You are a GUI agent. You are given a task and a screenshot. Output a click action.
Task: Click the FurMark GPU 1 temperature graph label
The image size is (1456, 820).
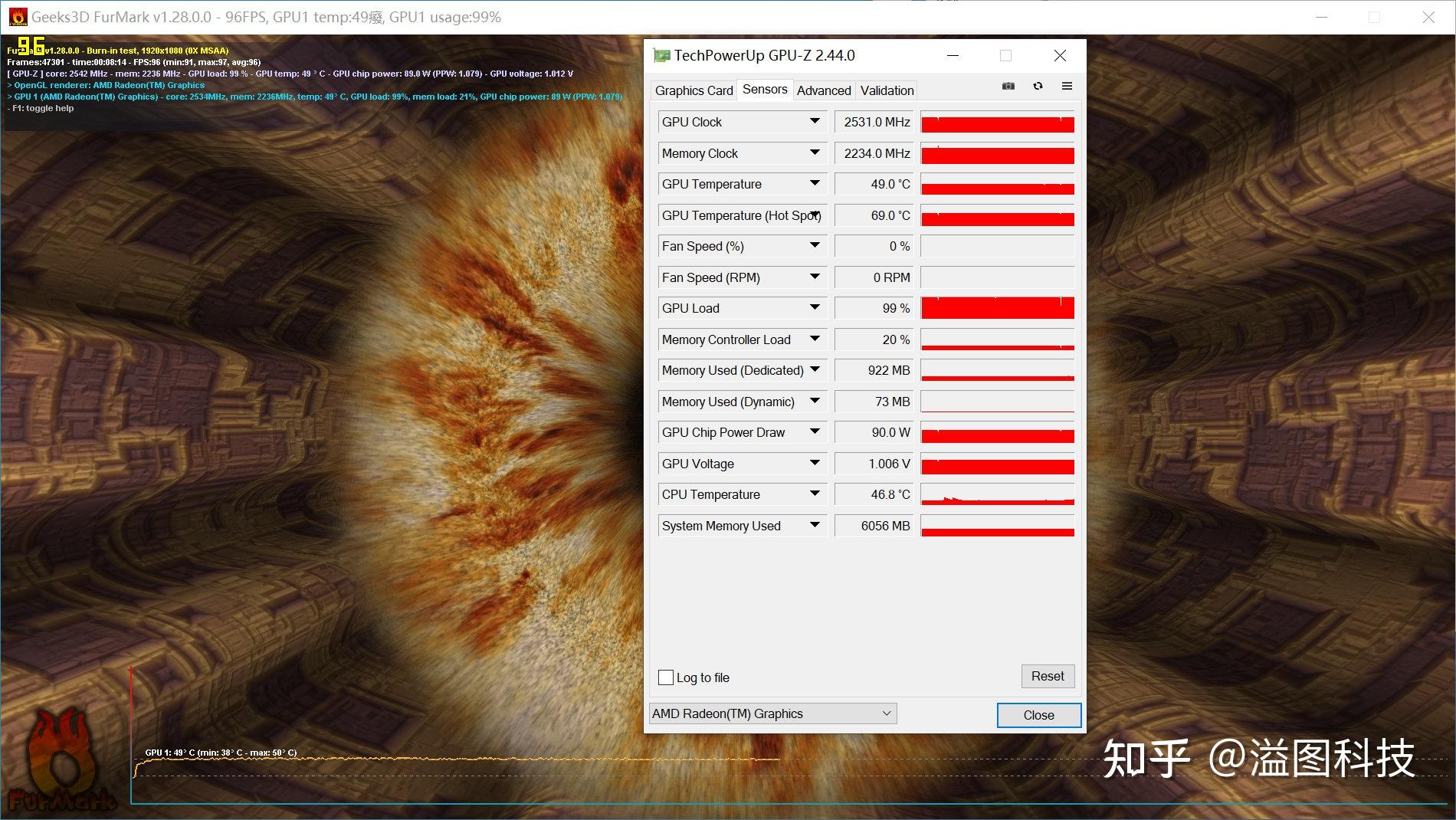221,753
